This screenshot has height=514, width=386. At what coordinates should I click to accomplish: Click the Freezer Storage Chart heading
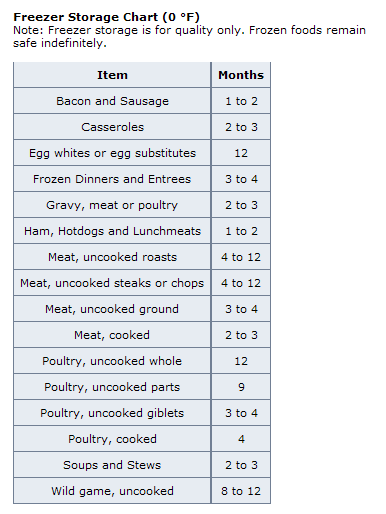point(106,17)
